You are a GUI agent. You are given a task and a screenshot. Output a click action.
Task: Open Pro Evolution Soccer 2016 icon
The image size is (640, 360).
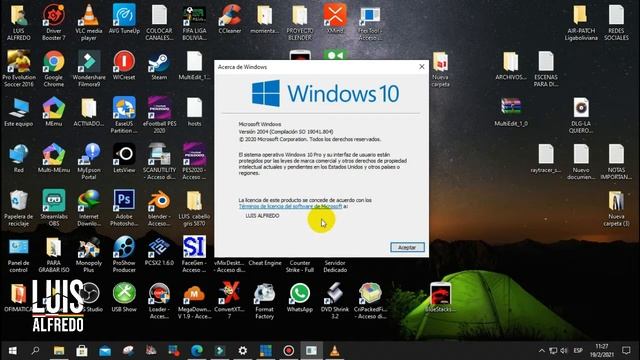pyautogui.click(x=18, y=69)
